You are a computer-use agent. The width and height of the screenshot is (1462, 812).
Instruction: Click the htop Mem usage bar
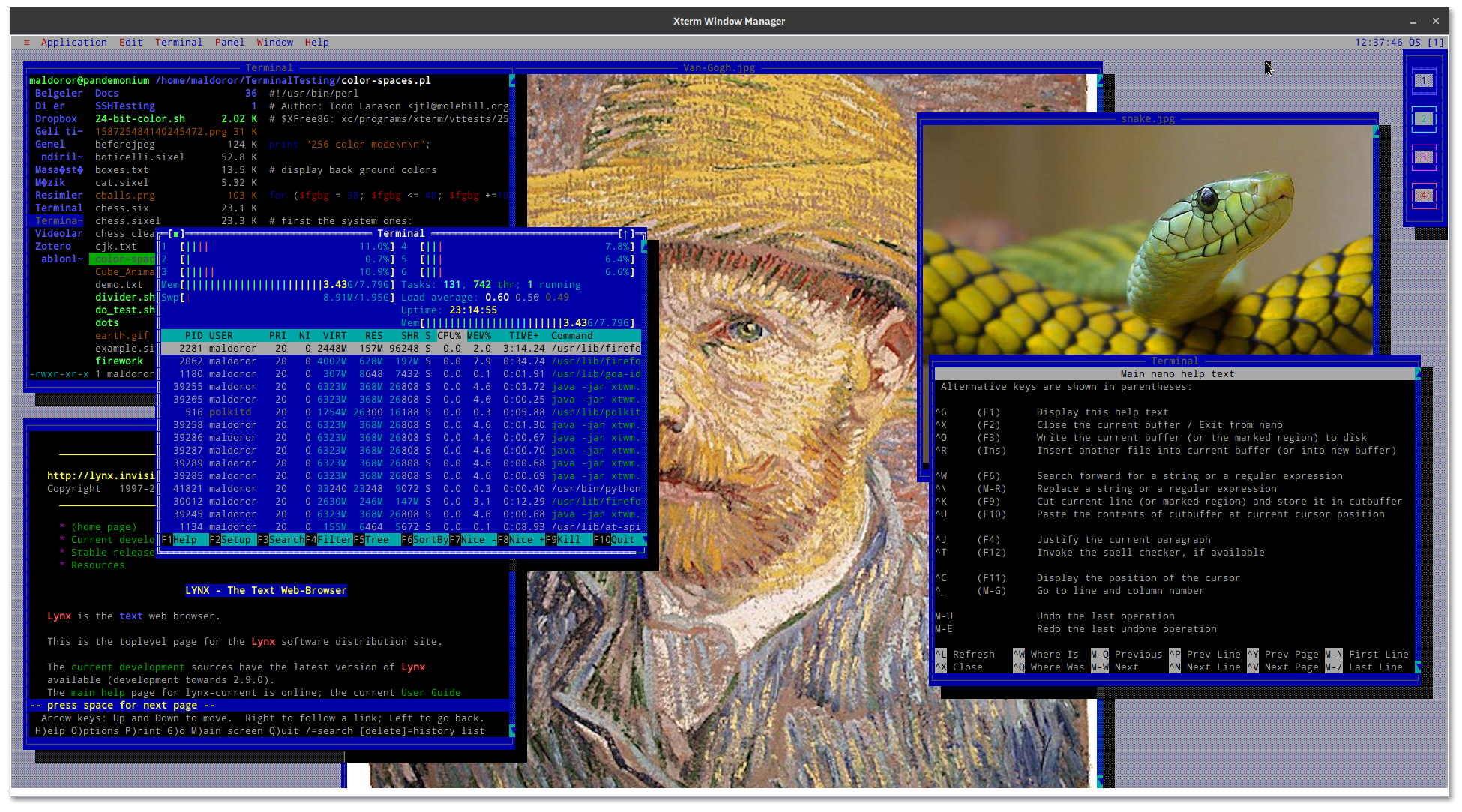pyautogui.click(x=255, y=285)
